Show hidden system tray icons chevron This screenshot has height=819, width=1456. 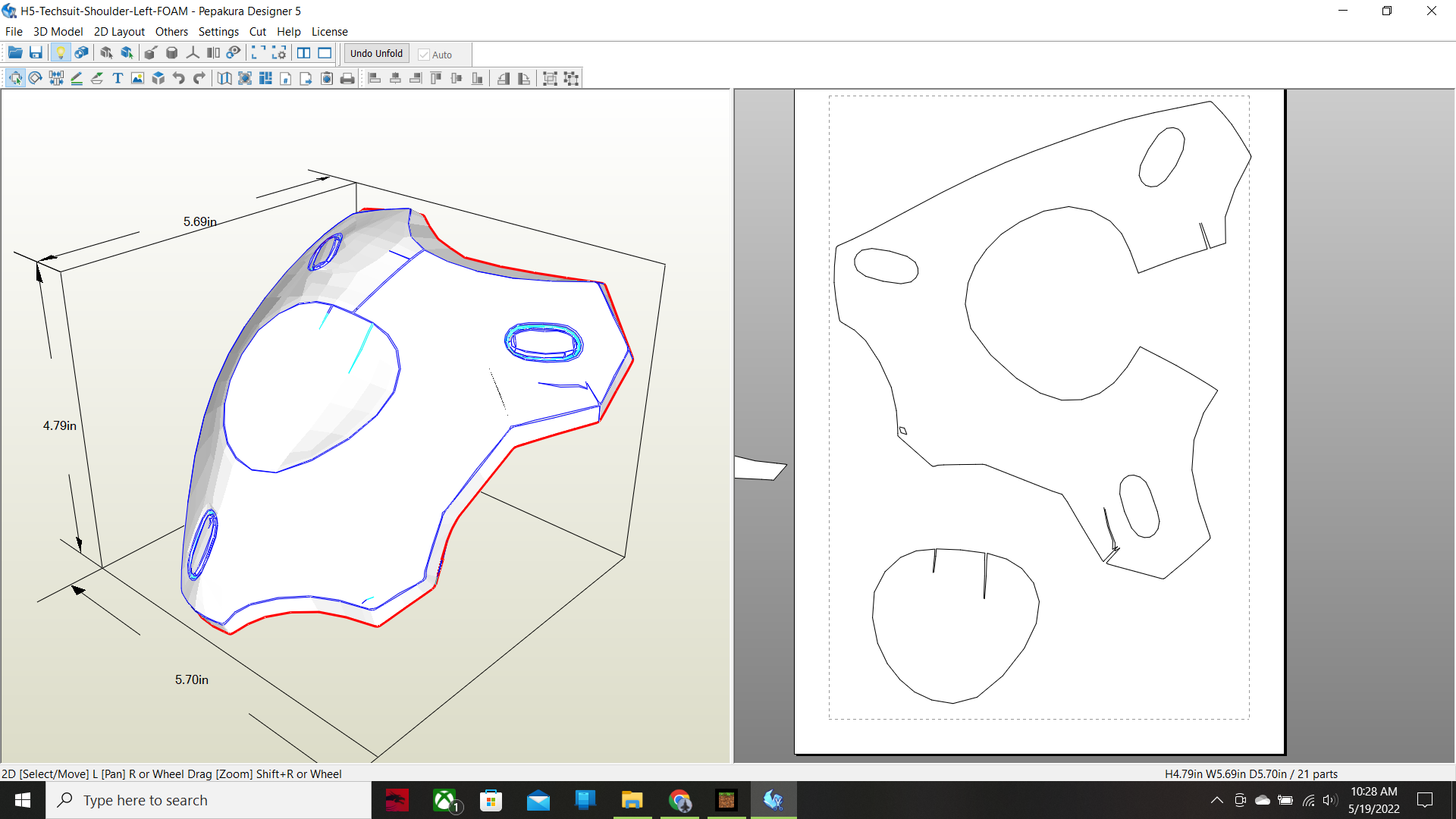tap(1216, 800)
